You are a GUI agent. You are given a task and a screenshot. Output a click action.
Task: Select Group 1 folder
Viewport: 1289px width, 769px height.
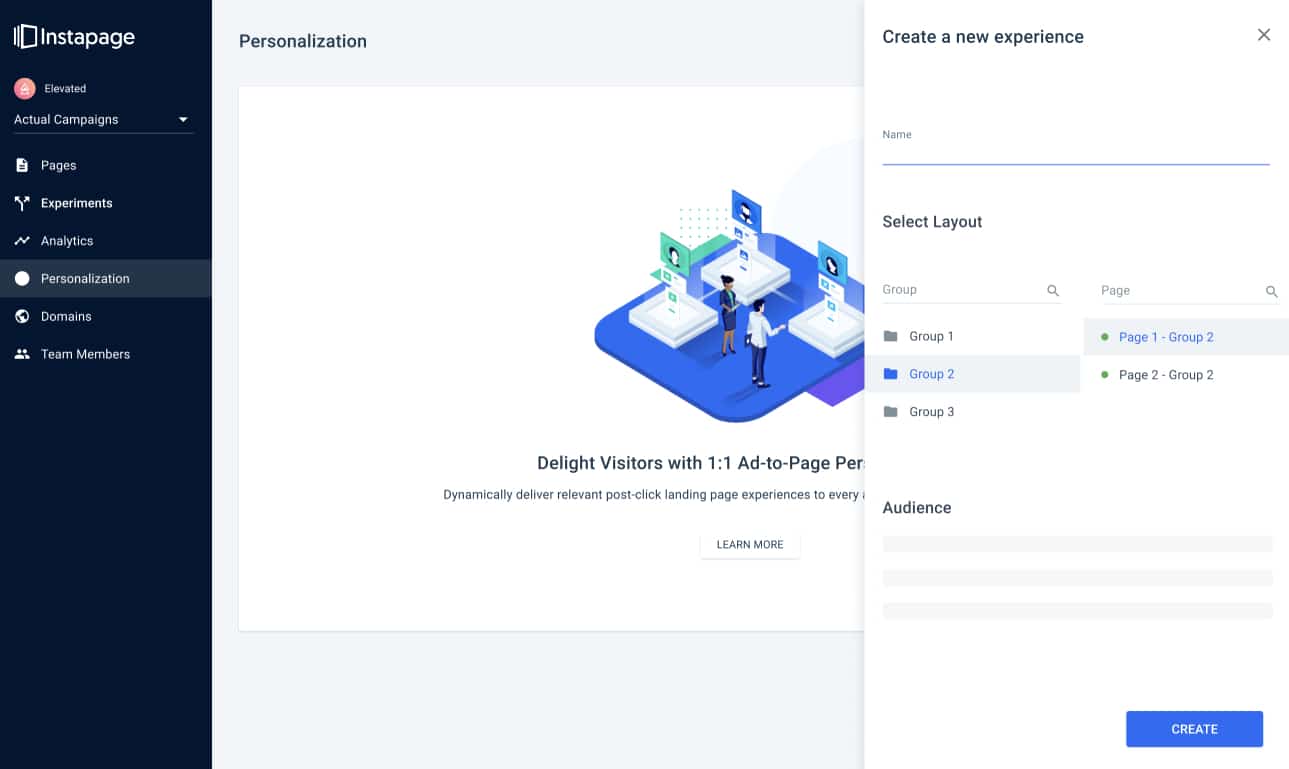point(931,336)
